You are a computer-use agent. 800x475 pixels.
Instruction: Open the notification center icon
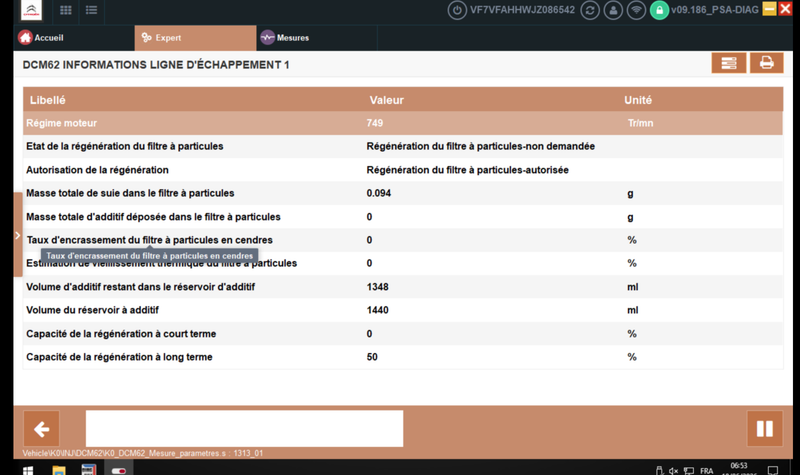[x=773, y=470]
